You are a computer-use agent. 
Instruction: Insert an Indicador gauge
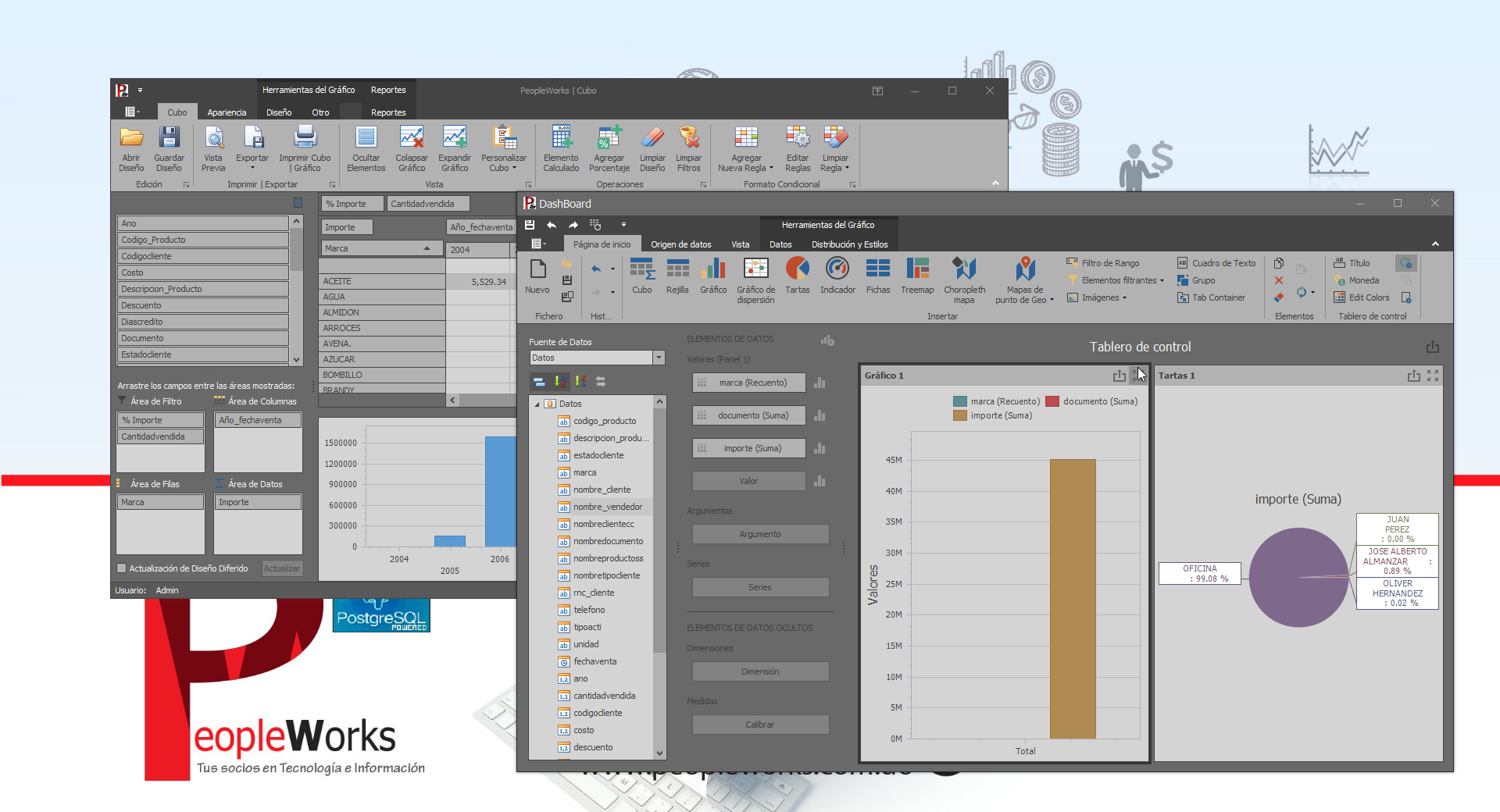[837, 276]
